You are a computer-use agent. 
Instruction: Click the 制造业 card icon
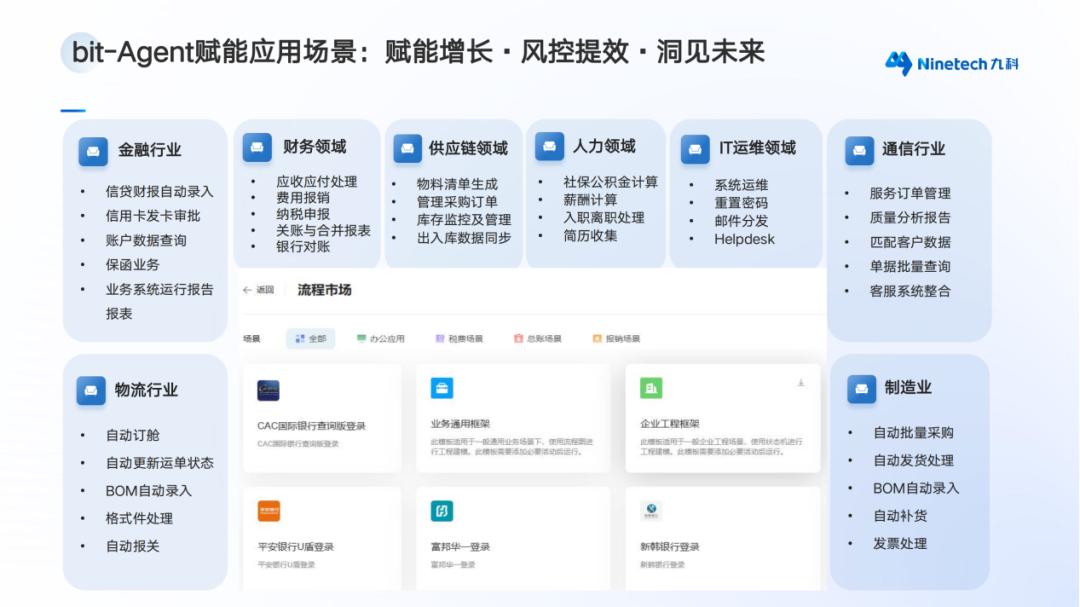pyautogui.click(x=861, y=389)
